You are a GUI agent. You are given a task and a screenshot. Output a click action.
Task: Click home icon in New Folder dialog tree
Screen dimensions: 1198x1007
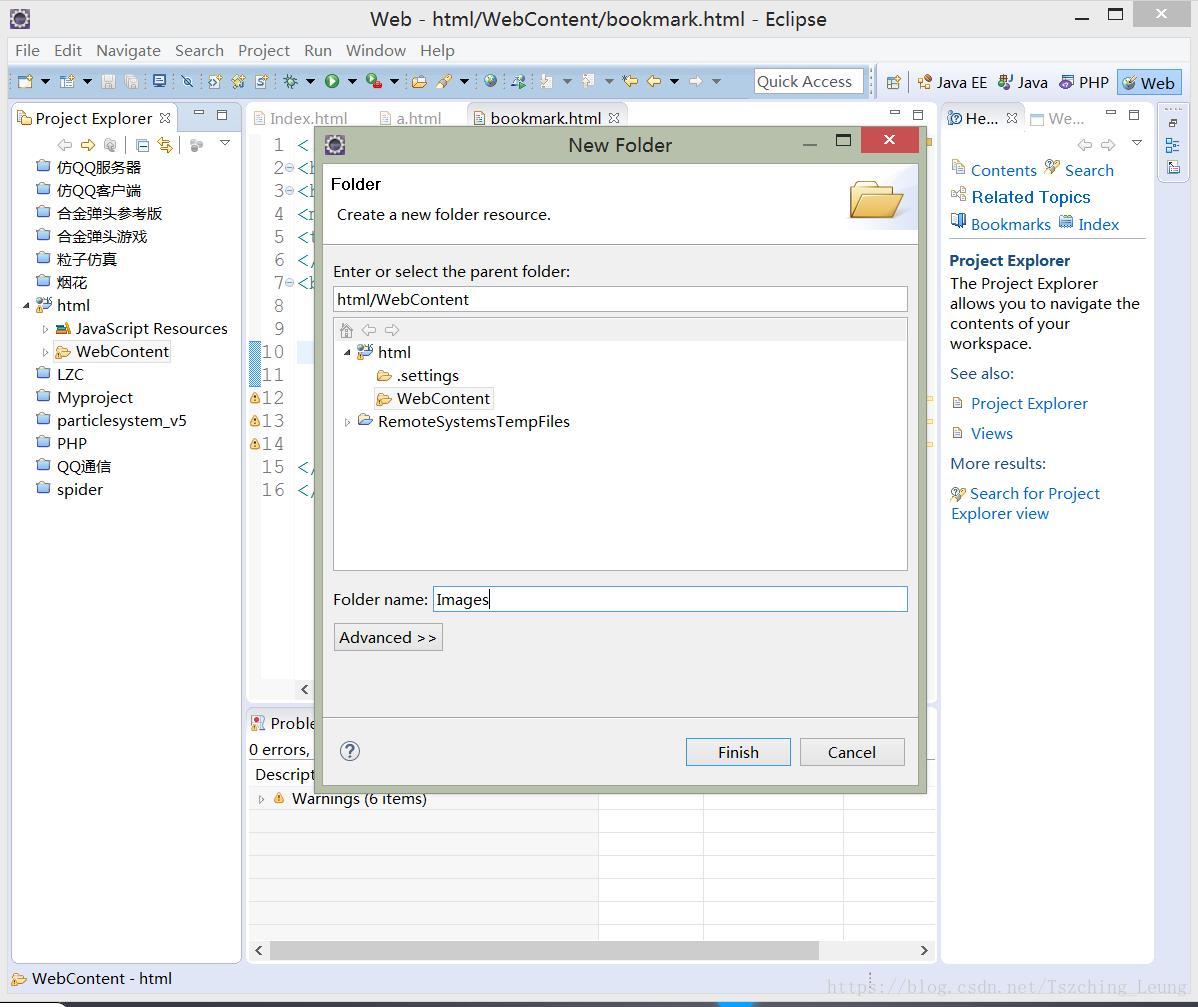(x=346, y=330)
